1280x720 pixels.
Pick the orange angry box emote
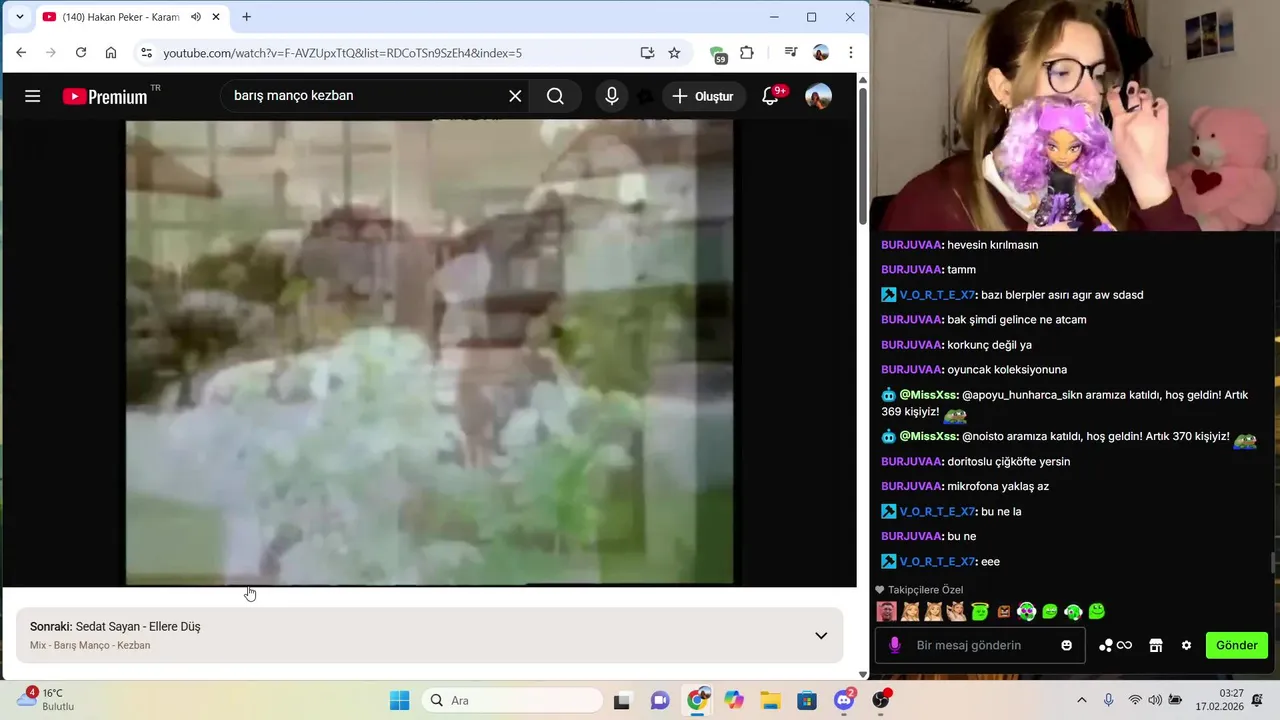[1003, 611]
